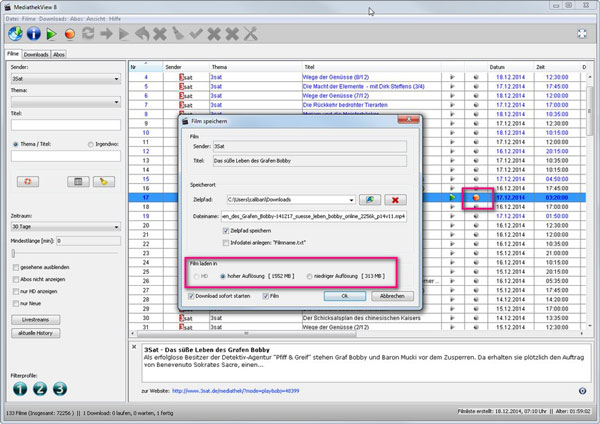This screenshot has height=424, width=600.
Task: Click the Livestreams button
Action: click(x=36, y=320)
